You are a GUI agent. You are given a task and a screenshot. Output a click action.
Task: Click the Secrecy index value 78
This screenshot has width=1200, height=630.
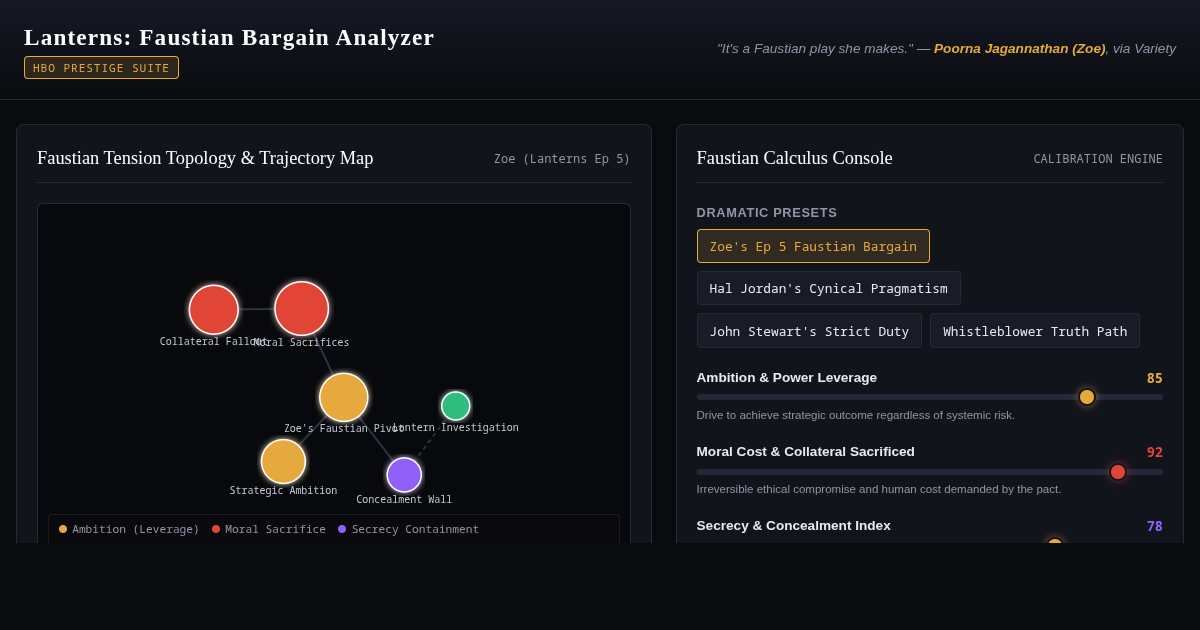pyautogui.click(x=1154, y=526)
